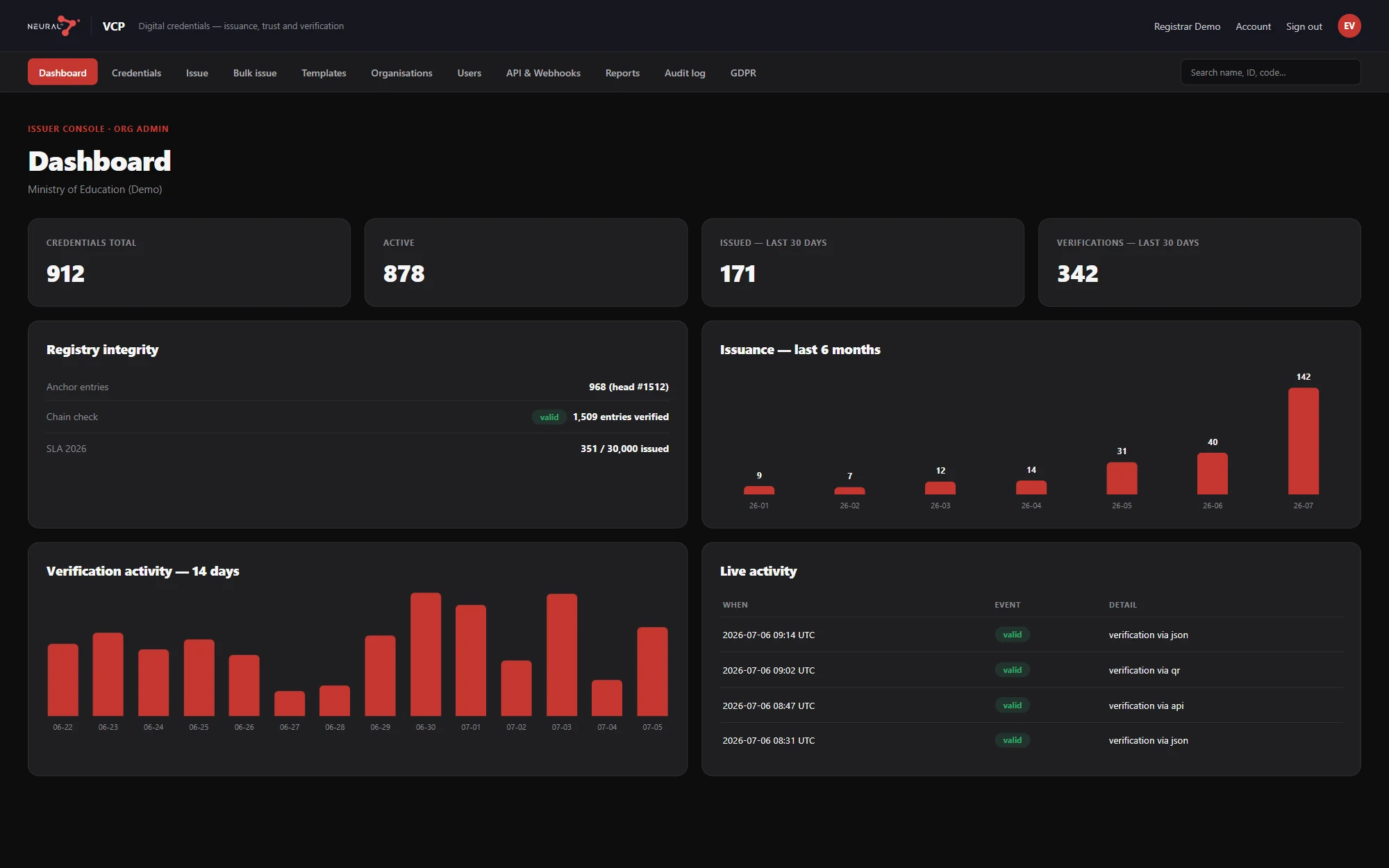
Task: Click the DETAIL column header
Action: pyautogui.click(x=1122, y=605)
